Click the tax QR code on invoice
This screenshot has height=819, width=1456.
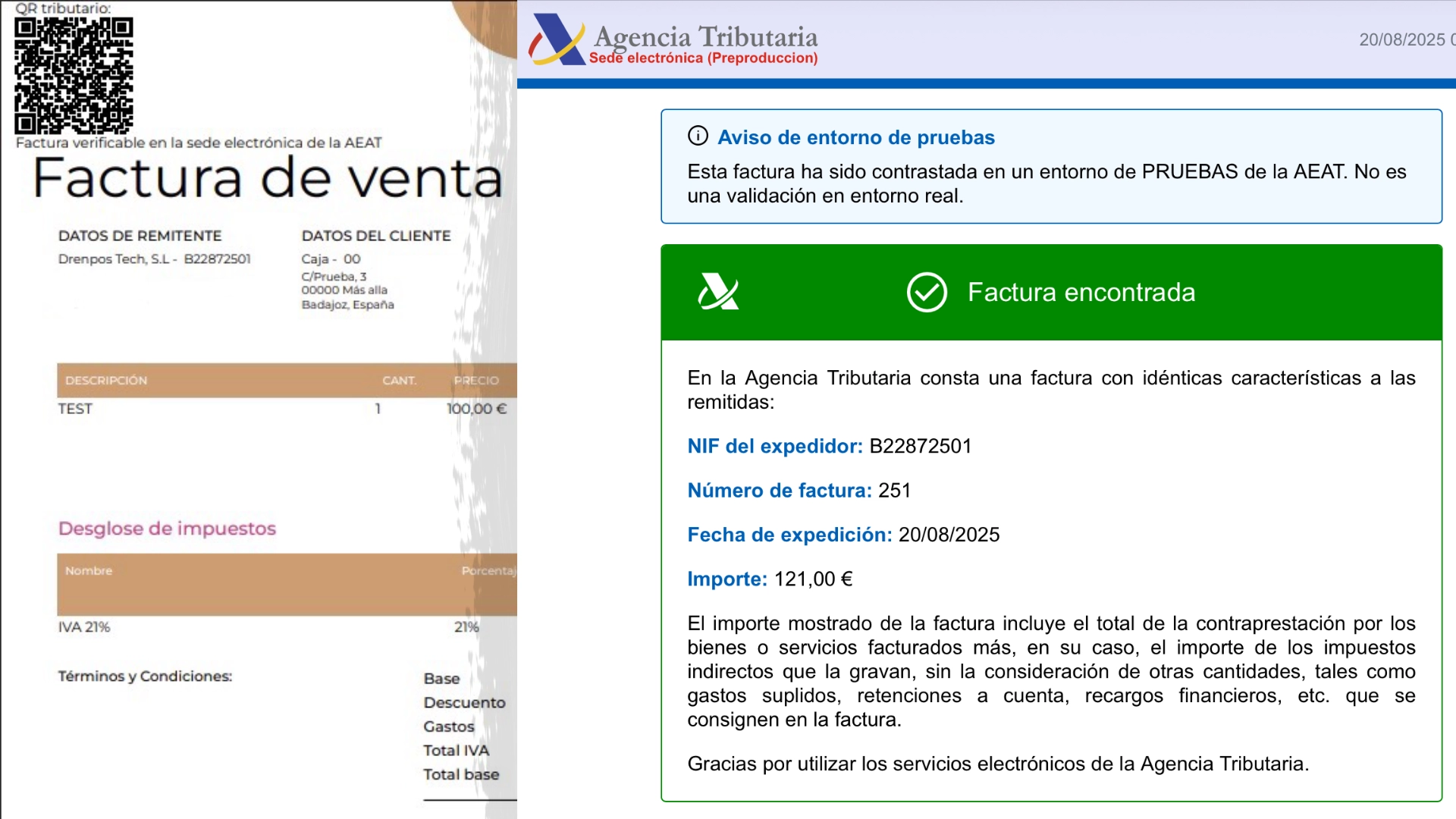74,75
